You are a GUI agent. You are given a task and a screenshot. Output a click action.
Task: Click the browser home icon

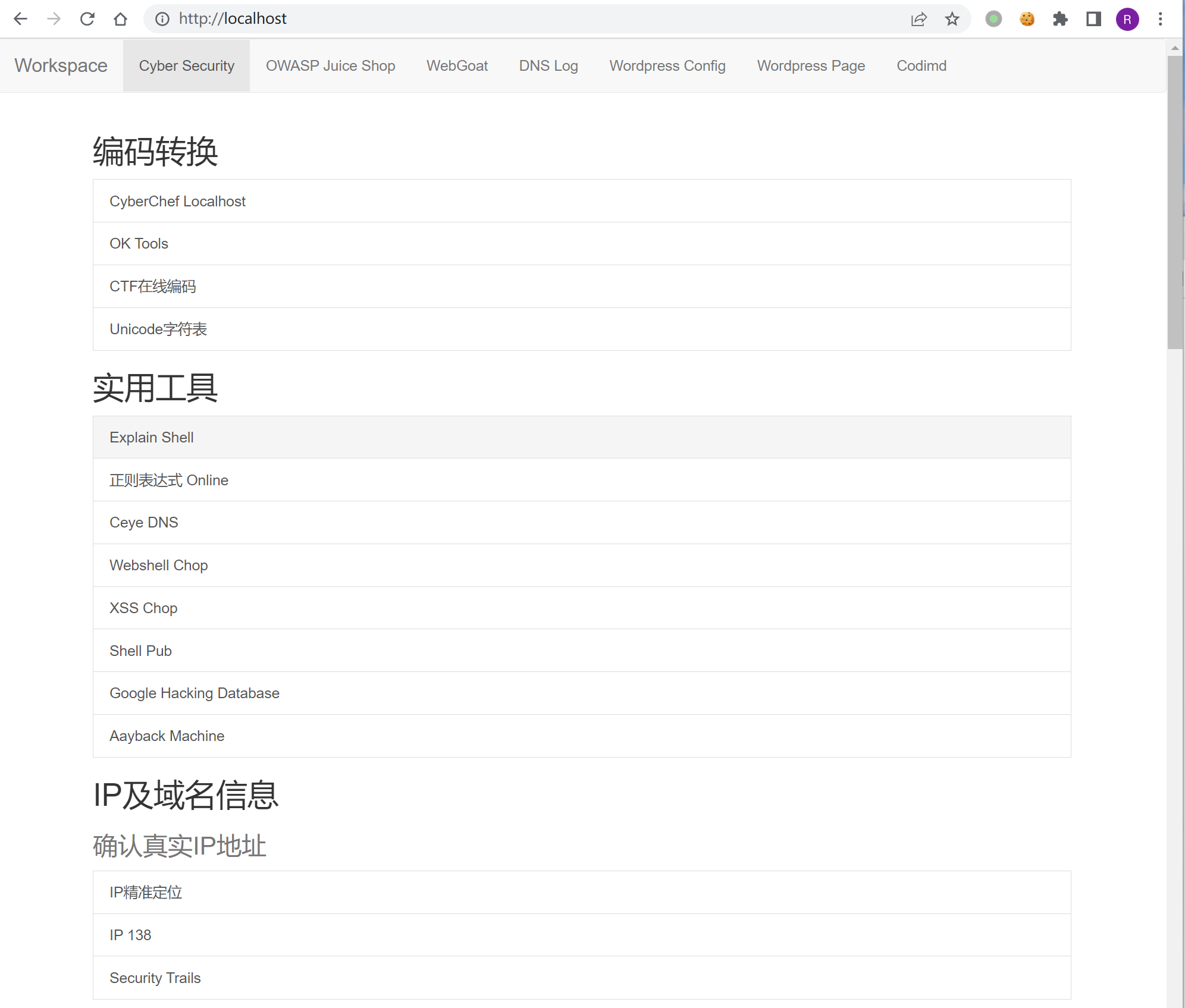(x=120, y=19)
